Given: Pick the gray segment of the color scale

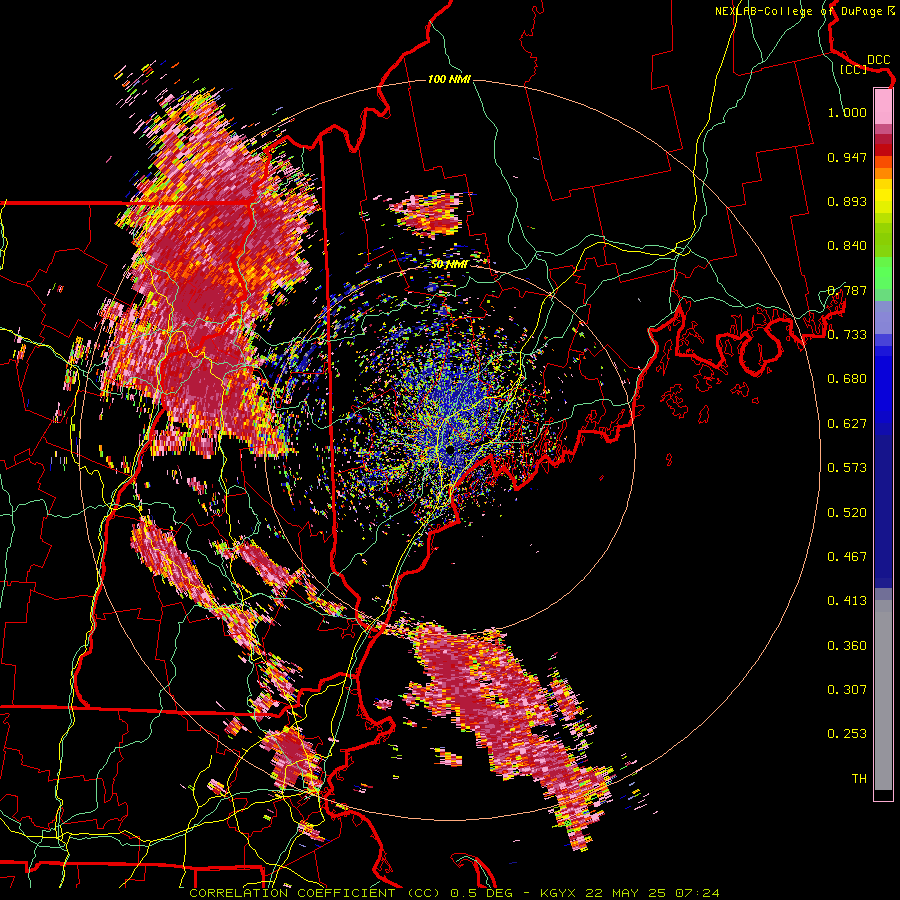Looking at the screenshot, I should 883,695.
